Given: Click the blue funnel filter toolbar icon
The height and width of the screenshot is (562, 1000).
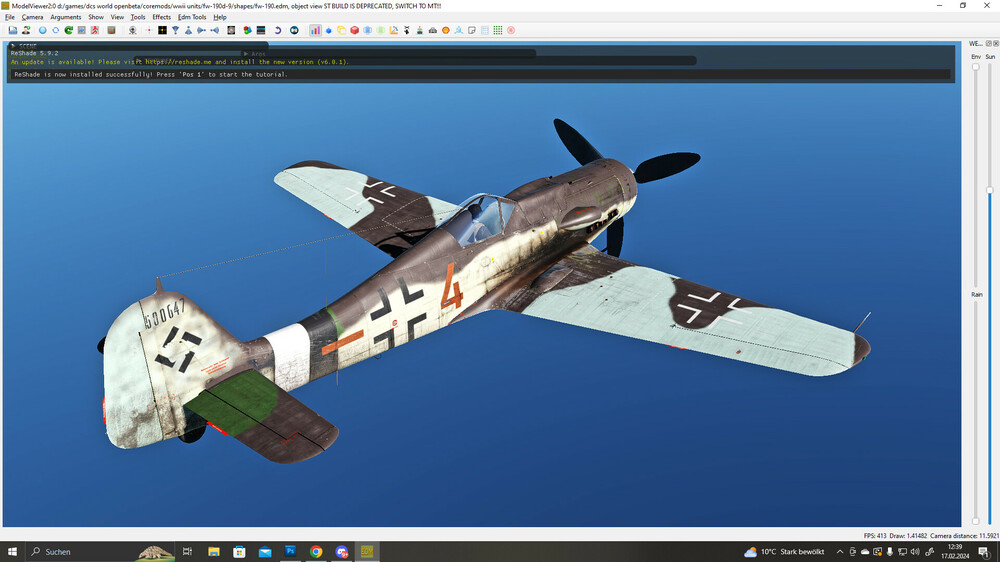Looking at the screenshot, I should [x=175, y=30].
